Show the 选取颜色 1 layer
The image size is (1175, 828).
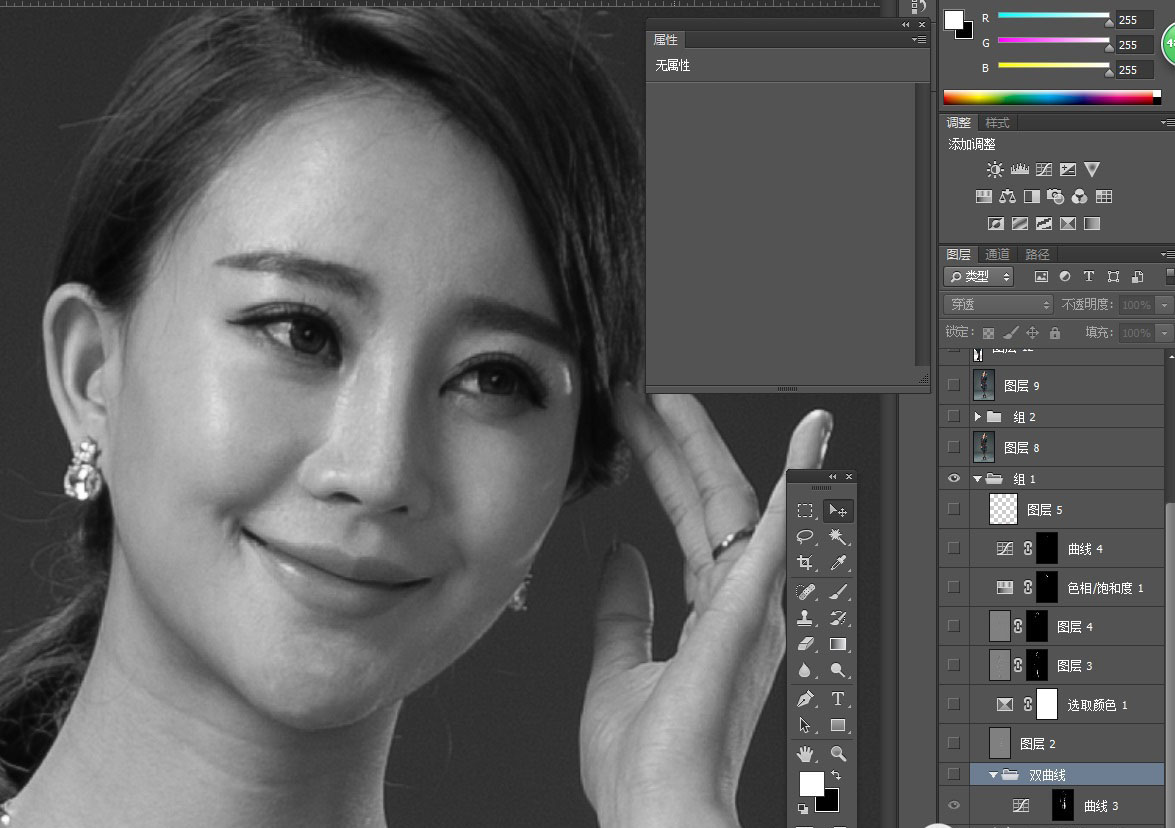click(953, 704)
